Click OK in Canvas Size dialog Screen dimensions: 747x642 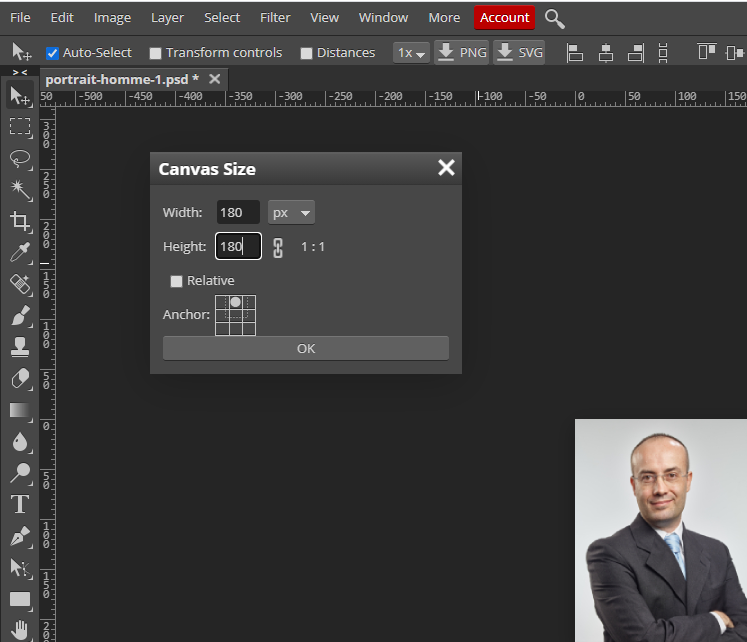tap(306, 348)
